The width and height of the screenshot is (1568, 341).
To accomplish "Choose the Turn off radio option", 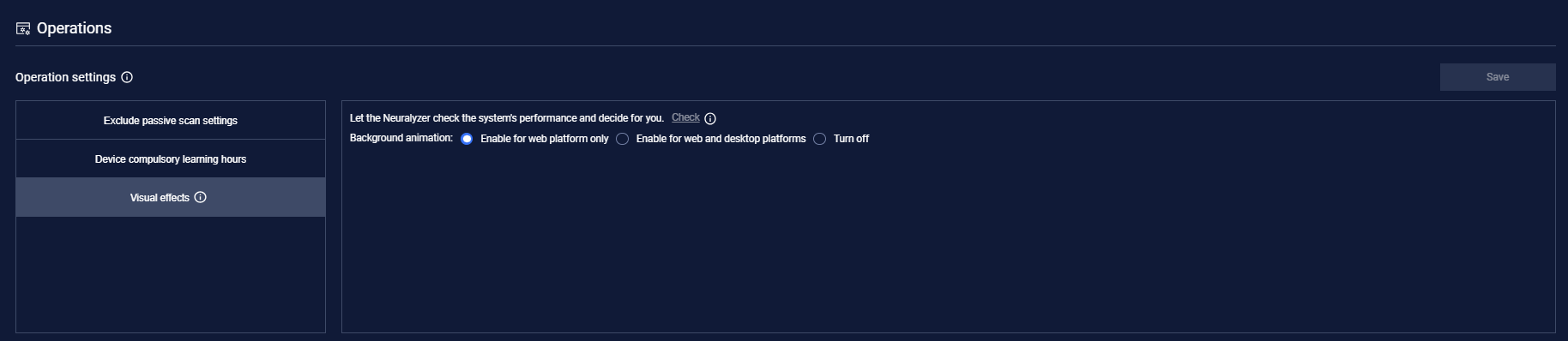I will (x=820, y=139).
